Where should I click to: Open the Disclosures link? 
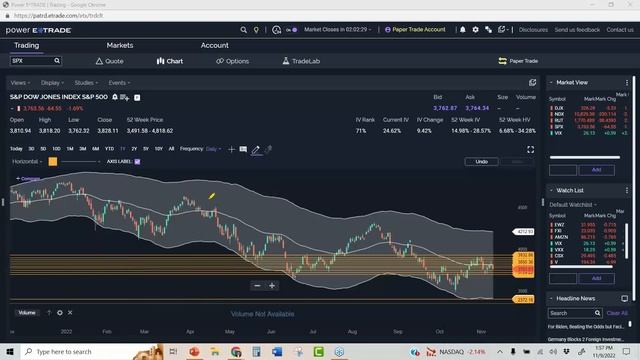pos(533,30)
